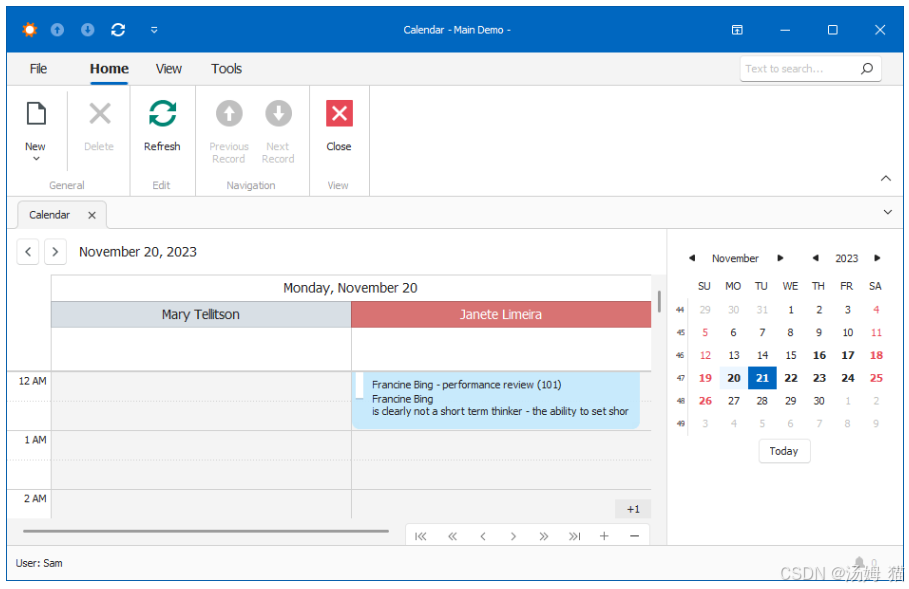
Task: Click the green Refresh ribbon button
Action: (x=162, y=126)
